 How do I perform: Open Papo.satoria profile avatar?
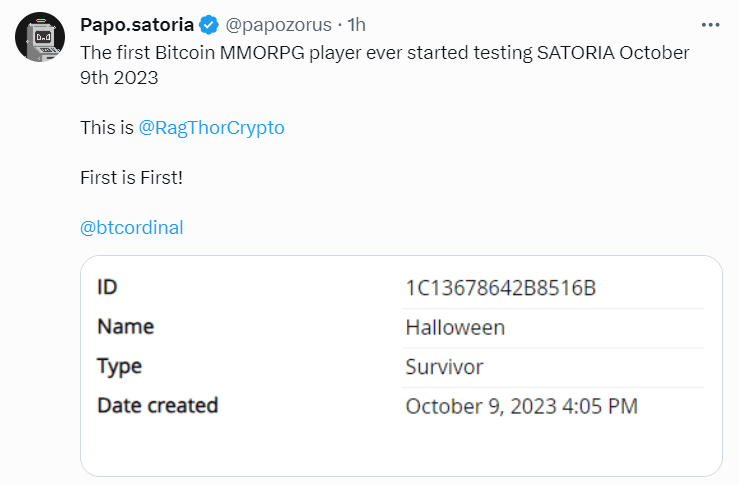point(40,37)
